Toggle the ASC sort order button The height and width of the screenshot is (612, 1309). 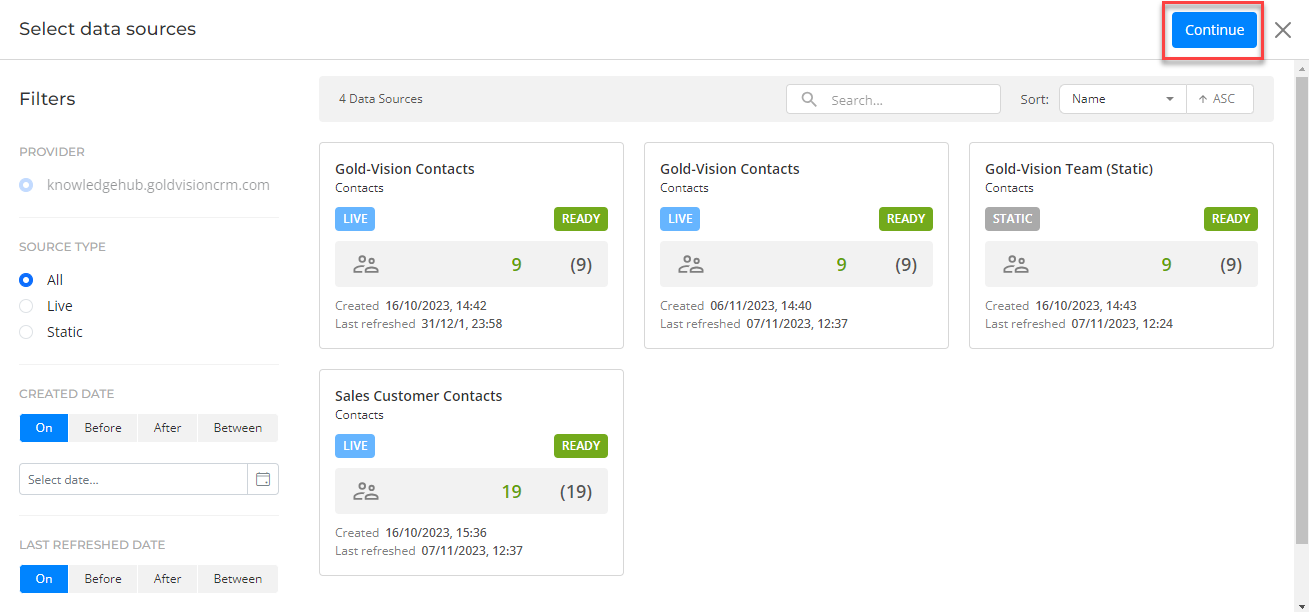coord(1220,99)
